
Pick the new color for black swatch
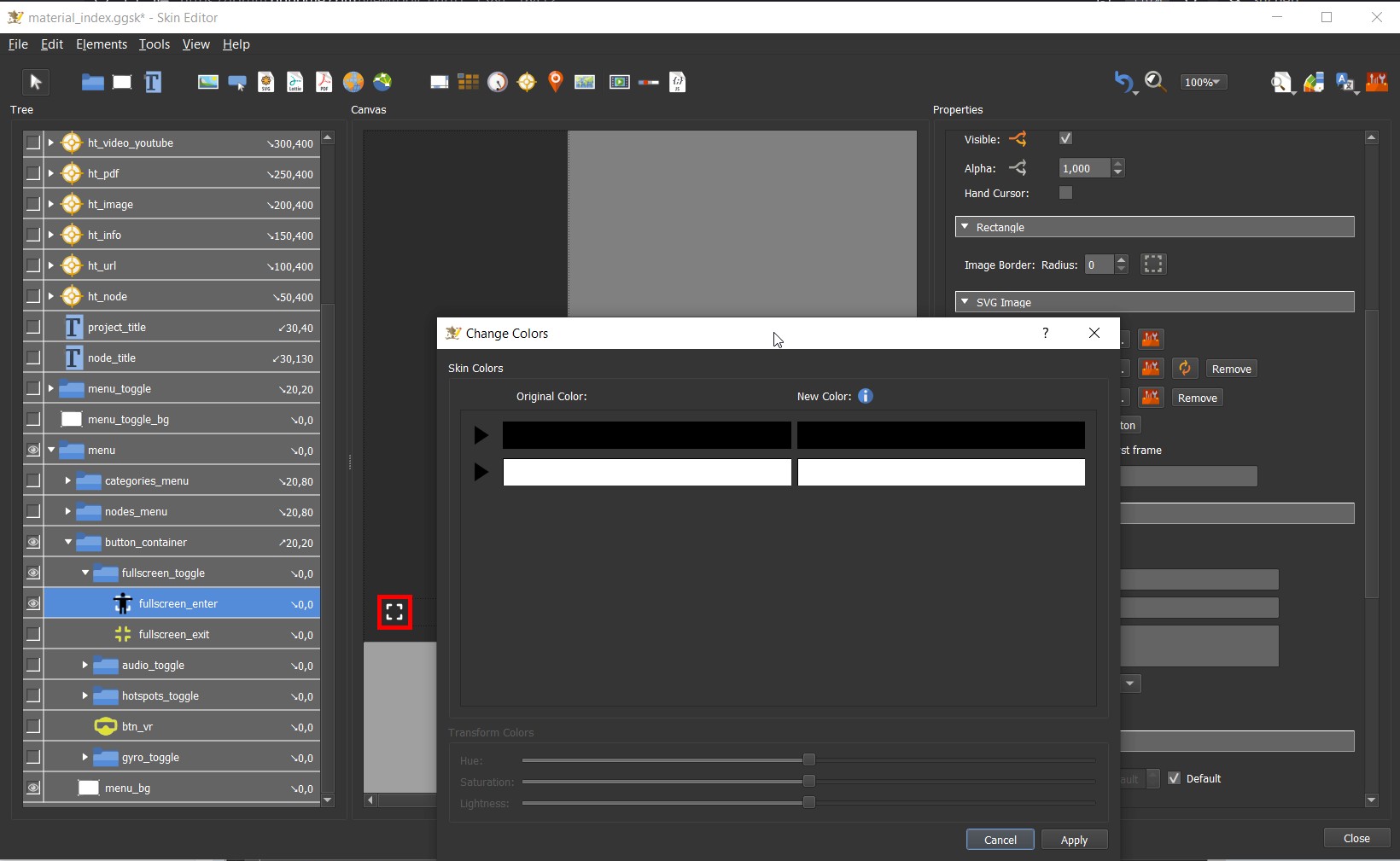(941, 435)
